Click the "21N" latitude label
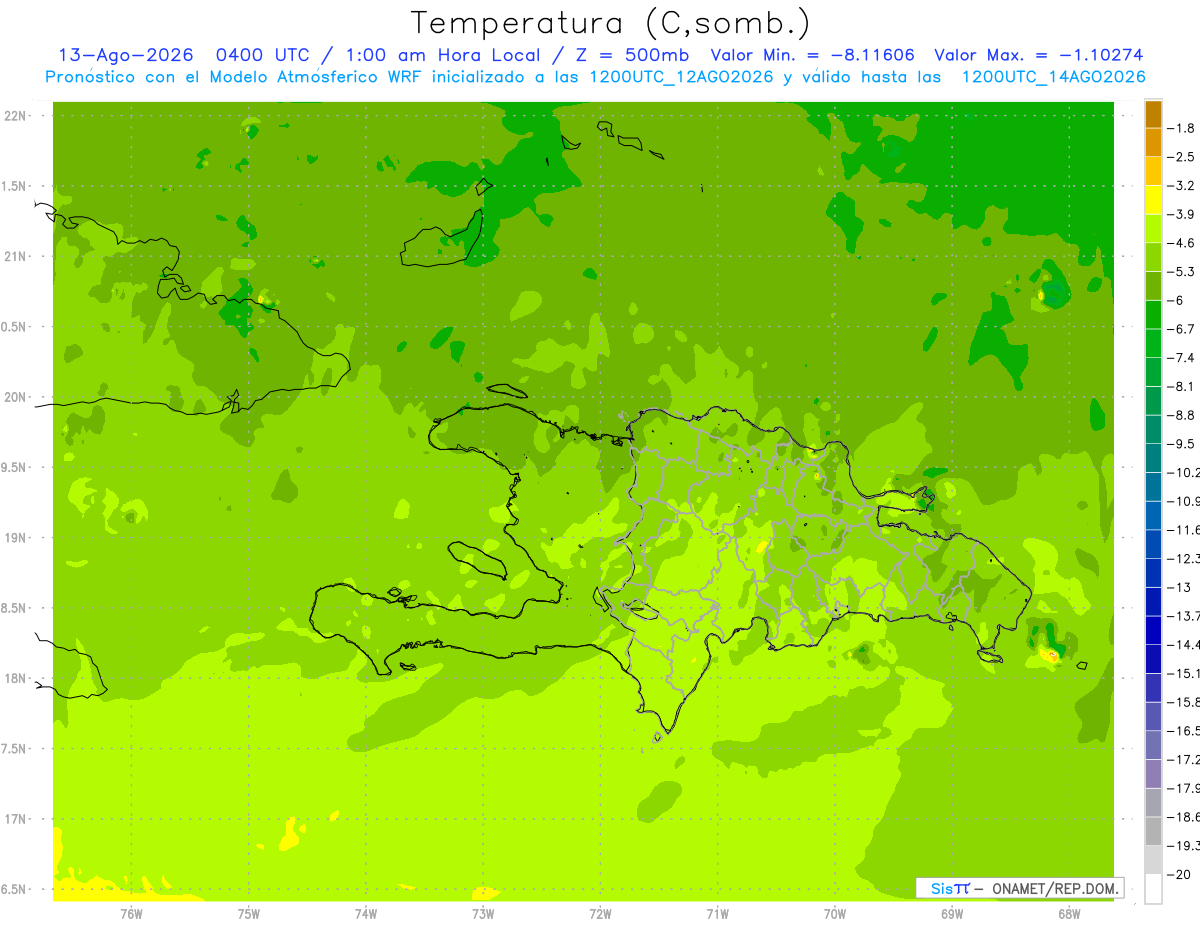The height and width of the screenshot is (927, 1200). click(16, 257)
